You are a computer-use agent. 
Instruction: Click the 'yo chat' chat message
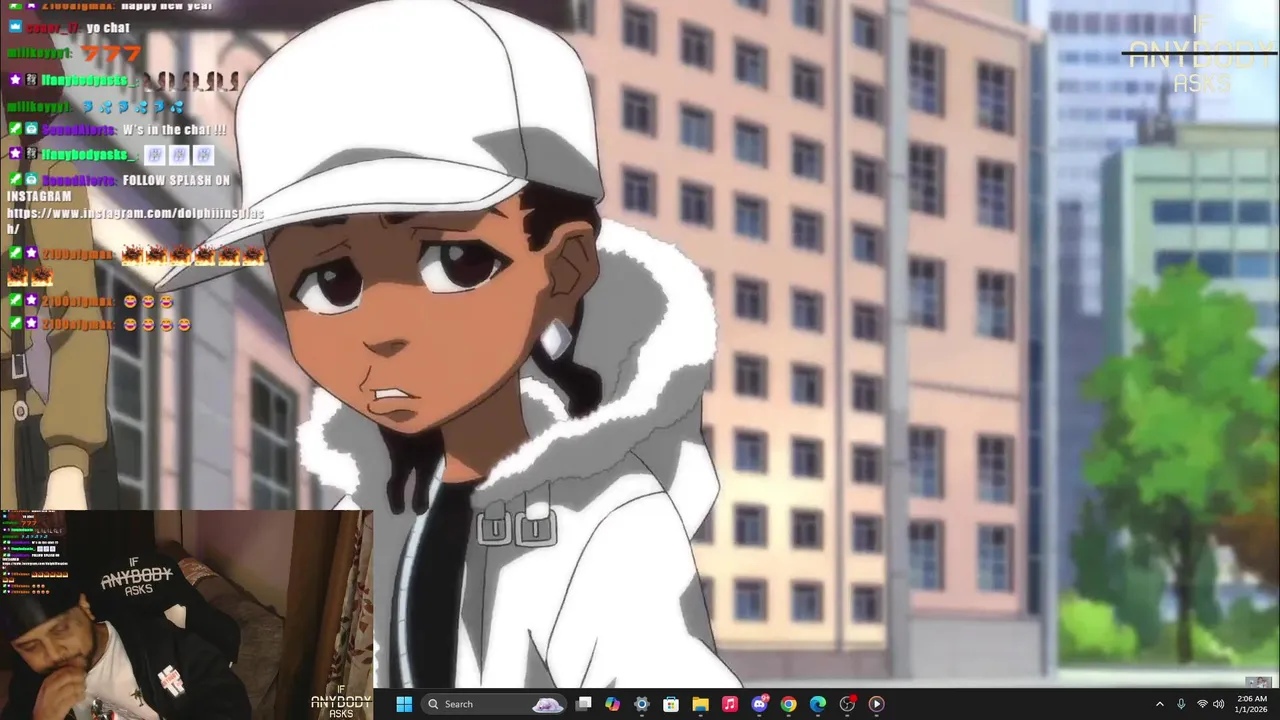click(x=108, y=28)
